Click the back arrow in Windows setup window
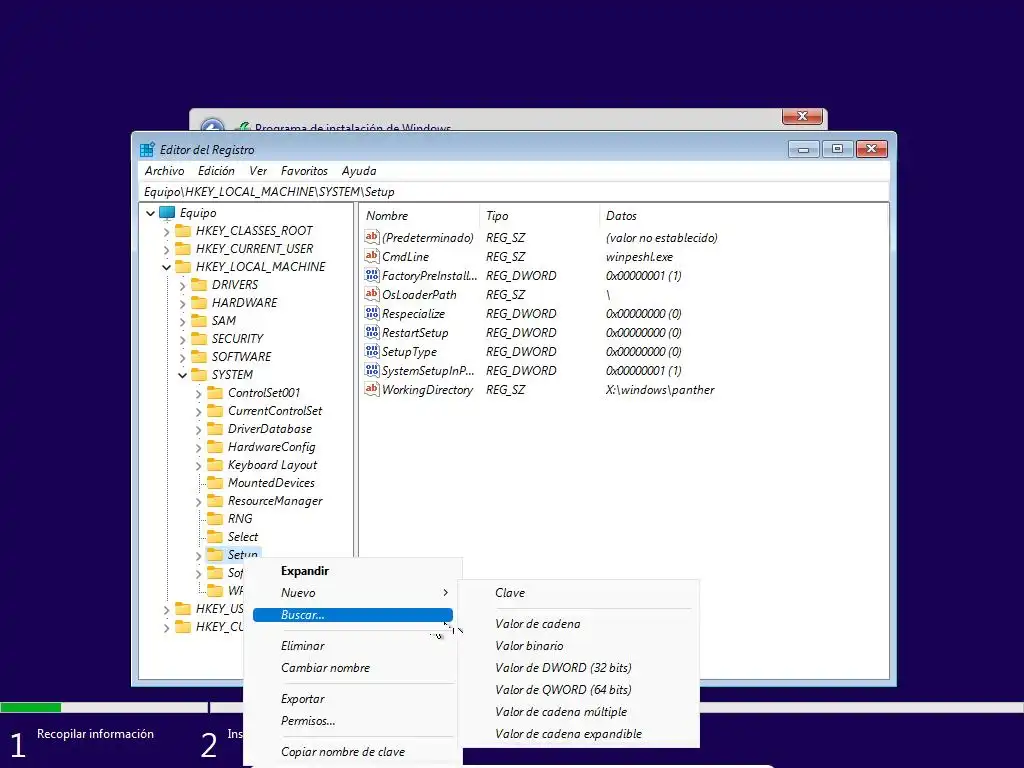 212,126
